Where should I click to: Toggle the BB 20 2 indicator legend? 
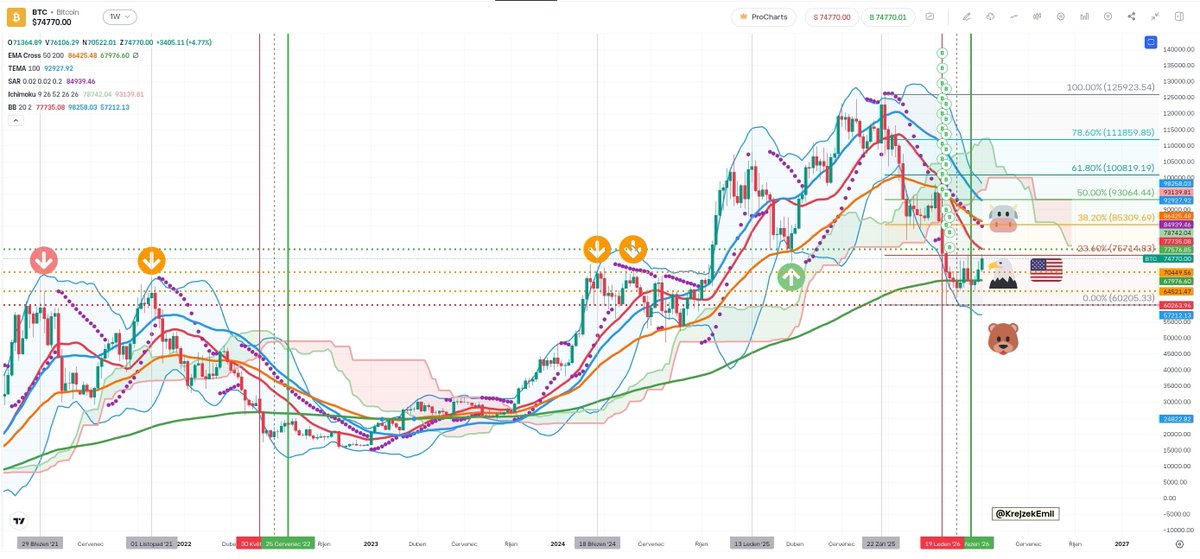point(19,107)
